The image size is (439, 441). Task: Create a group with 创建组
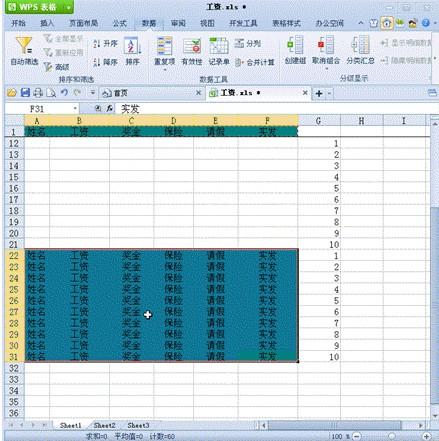point(295,50)
